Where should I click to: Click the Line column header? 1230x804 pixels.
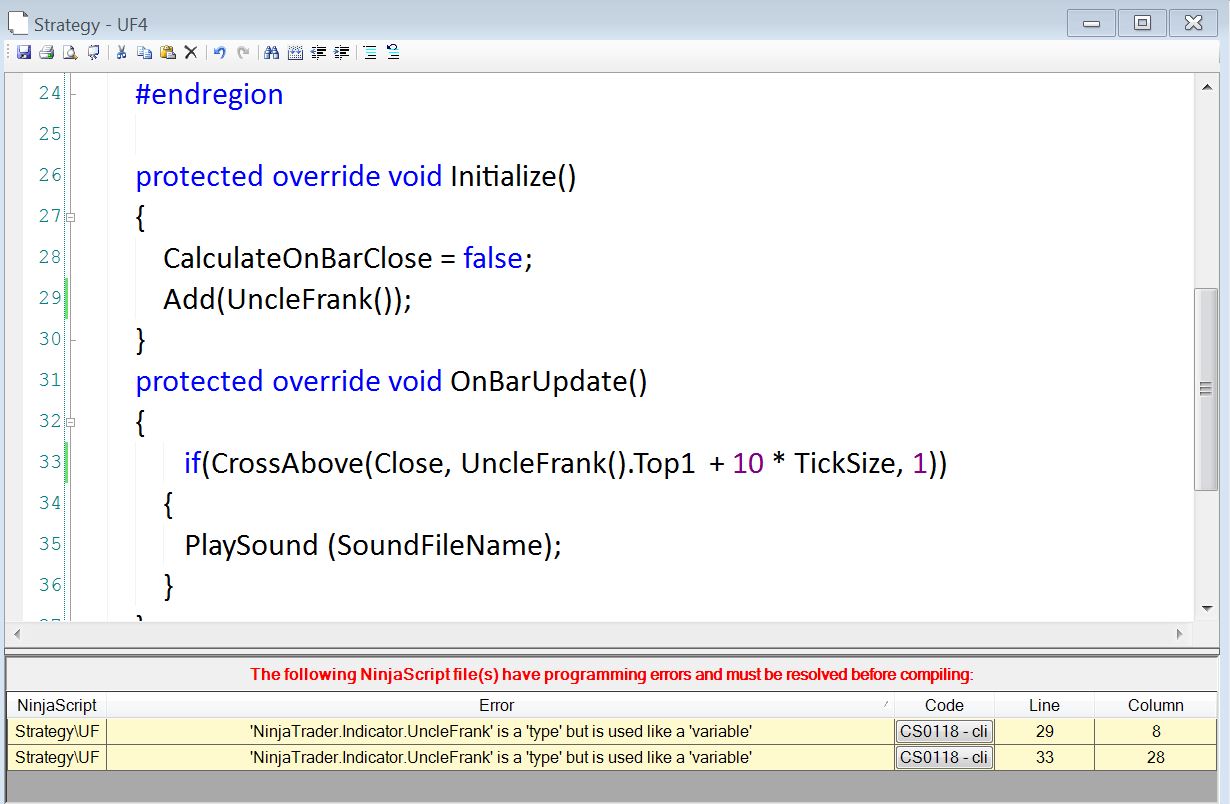[x=1044, y=705]
